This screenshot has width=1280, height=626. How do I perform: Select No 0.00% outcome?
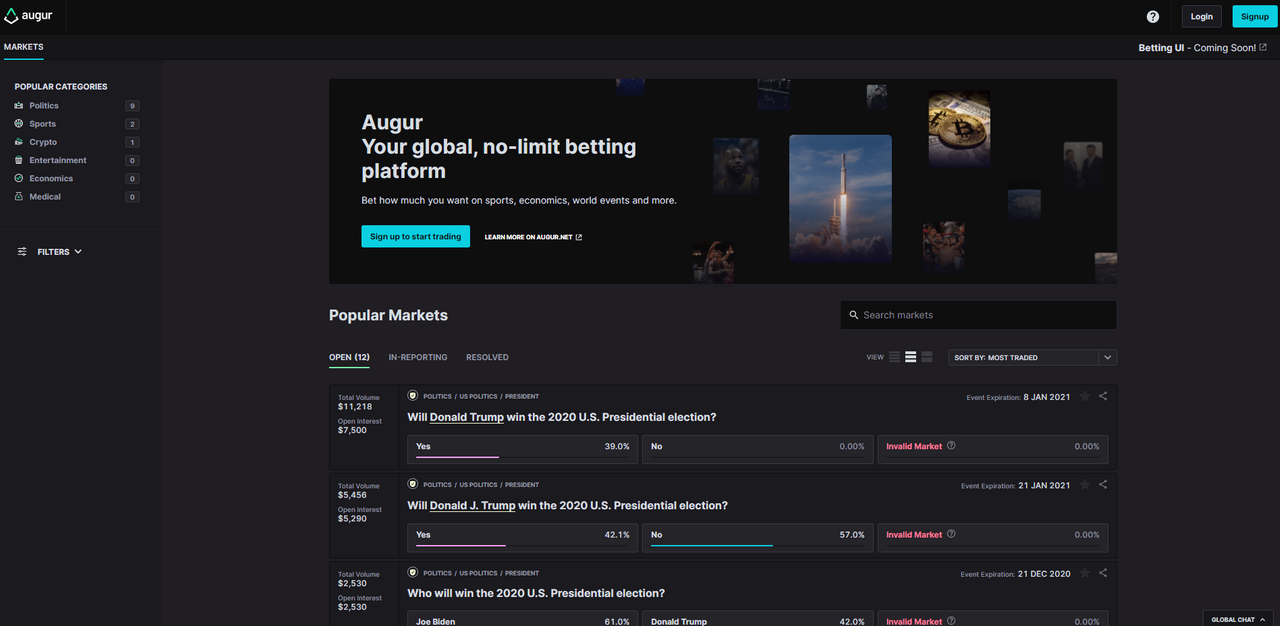tap(757, 449)
